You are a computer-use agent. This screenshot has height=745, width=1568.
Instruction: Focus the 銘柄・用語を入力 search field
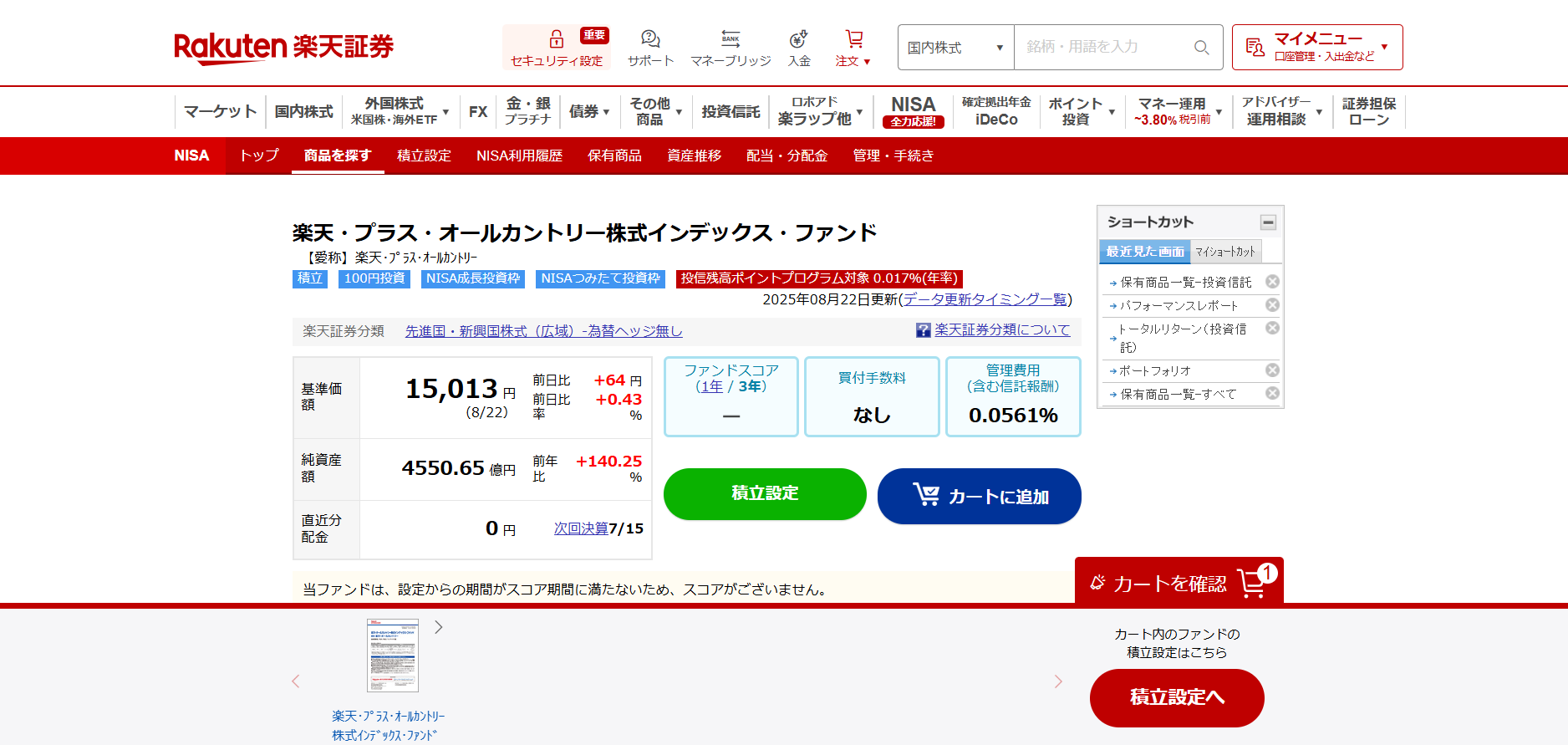[x=1103, y=48]
